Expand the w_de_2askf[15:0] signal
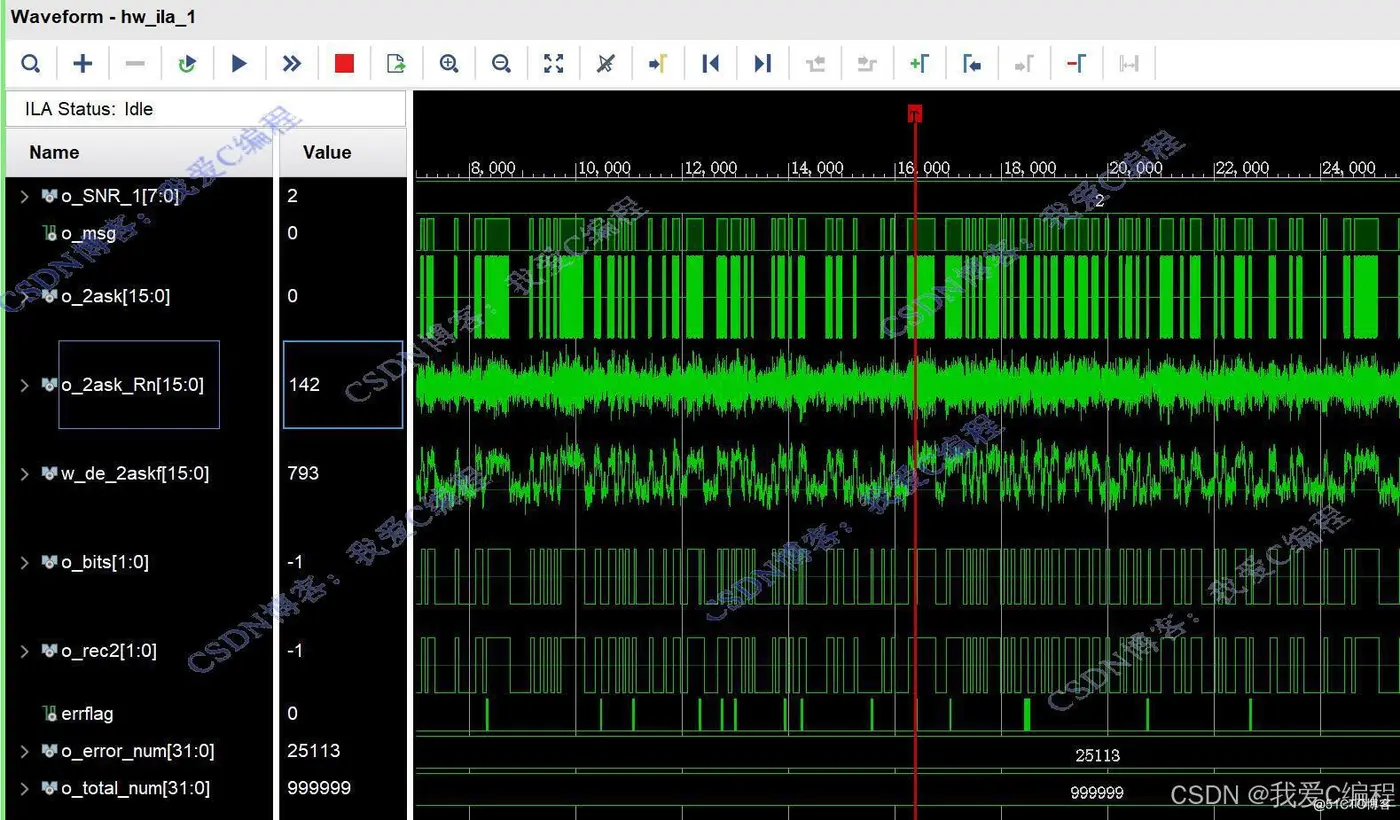 point(25,474)
